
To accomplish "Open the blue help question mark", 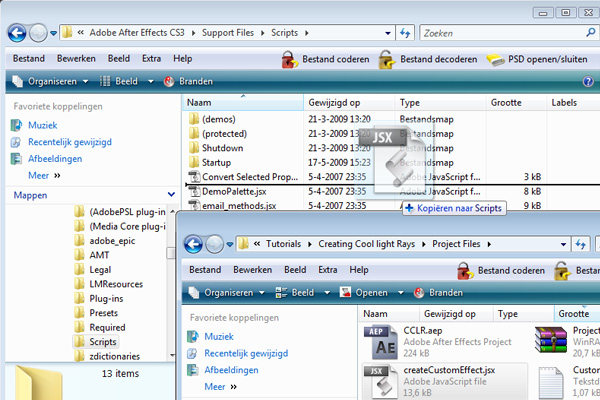I will [588, 81].
